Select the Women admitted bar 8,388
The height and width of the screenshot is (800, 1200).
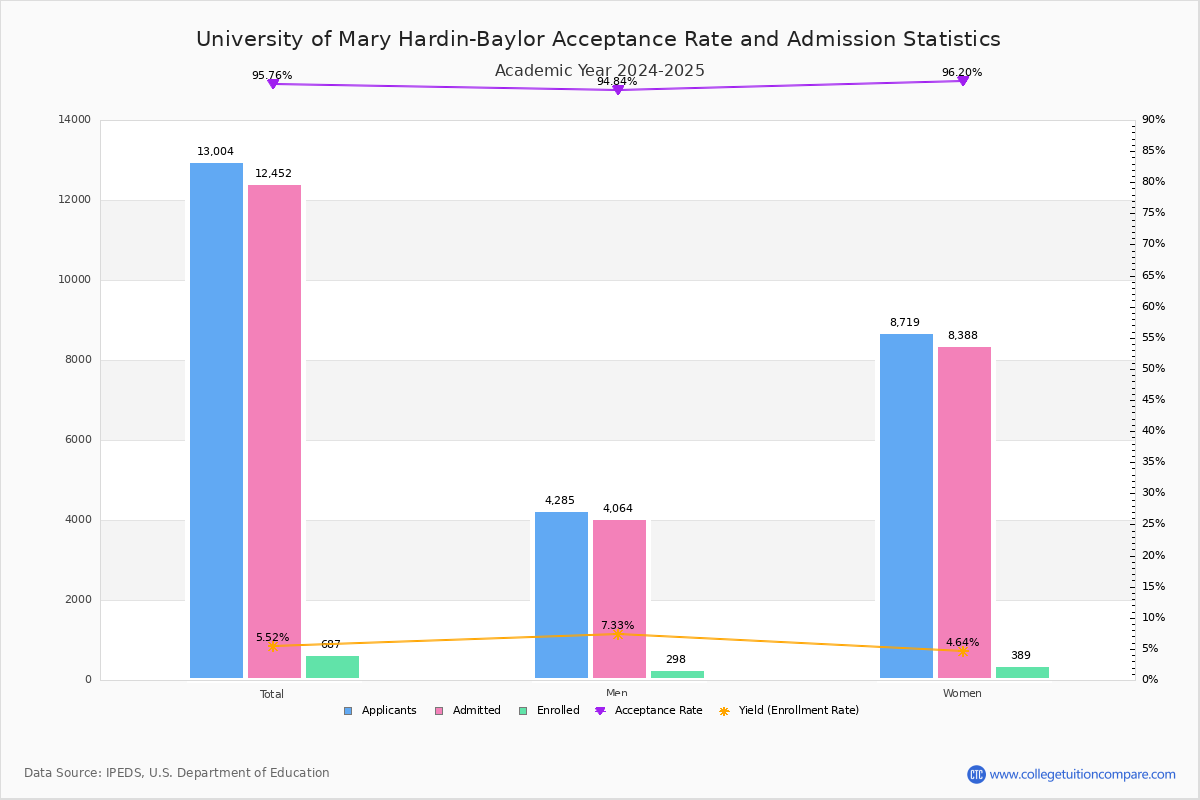(964, 512)
